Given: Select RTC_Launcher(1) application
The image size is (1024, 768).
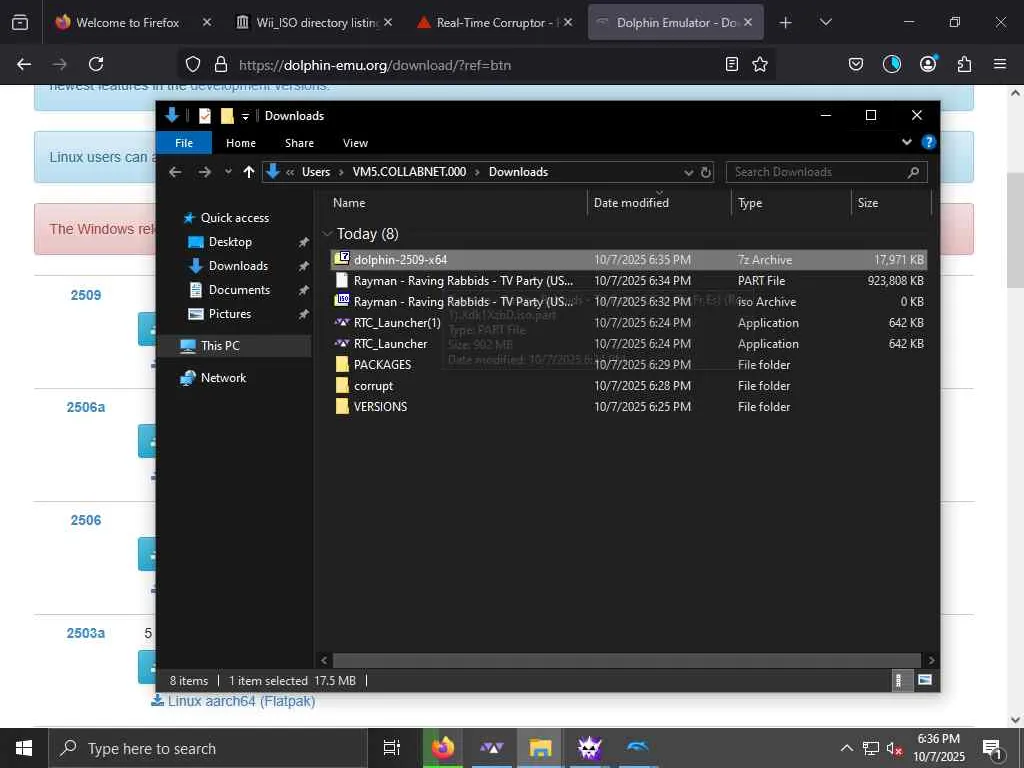Looking at the screenshot, I should [x=628, y=323].
